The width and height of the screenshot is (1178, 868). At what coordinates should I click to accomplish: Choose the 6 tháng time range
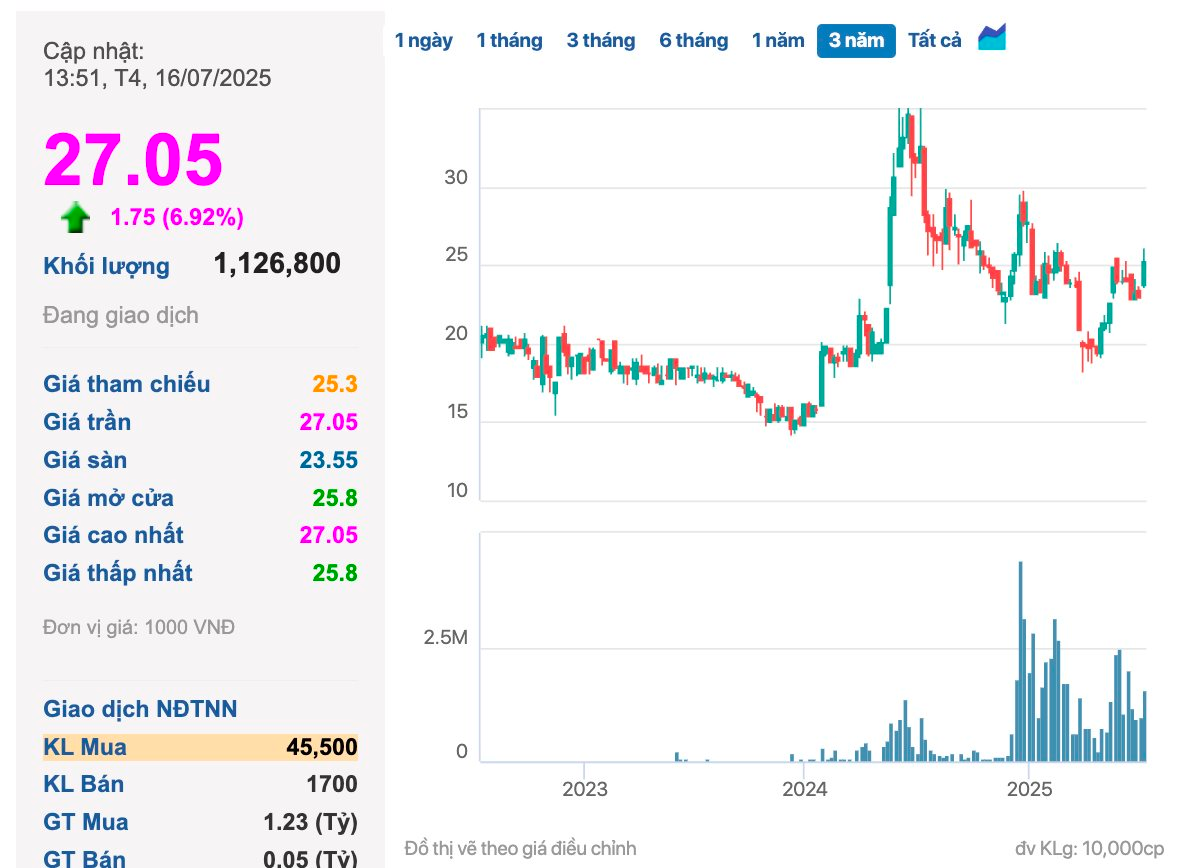pos(693,41)
